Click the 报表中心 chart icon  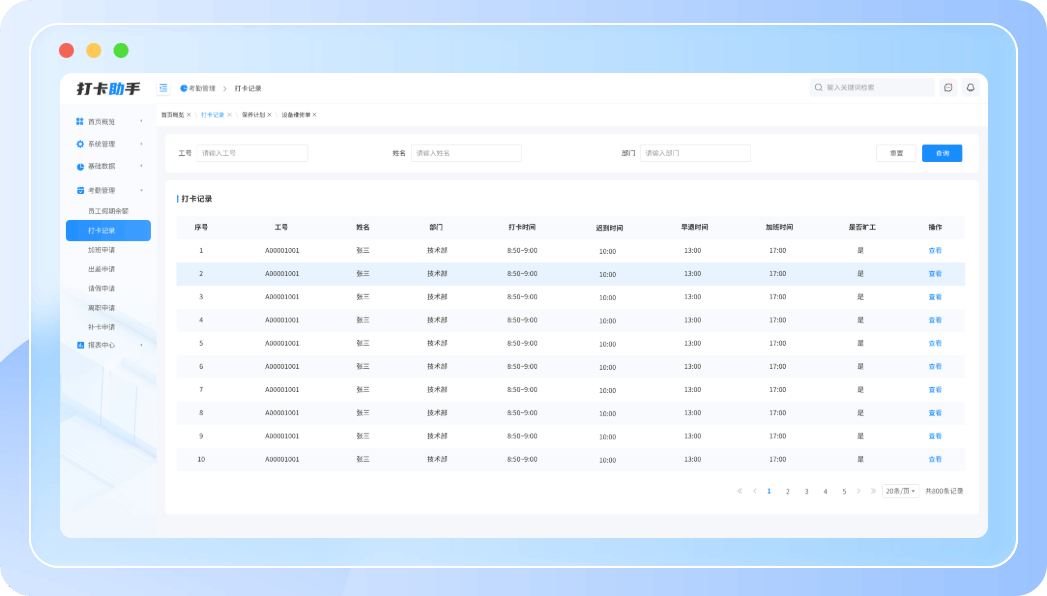tap(80, 345)
